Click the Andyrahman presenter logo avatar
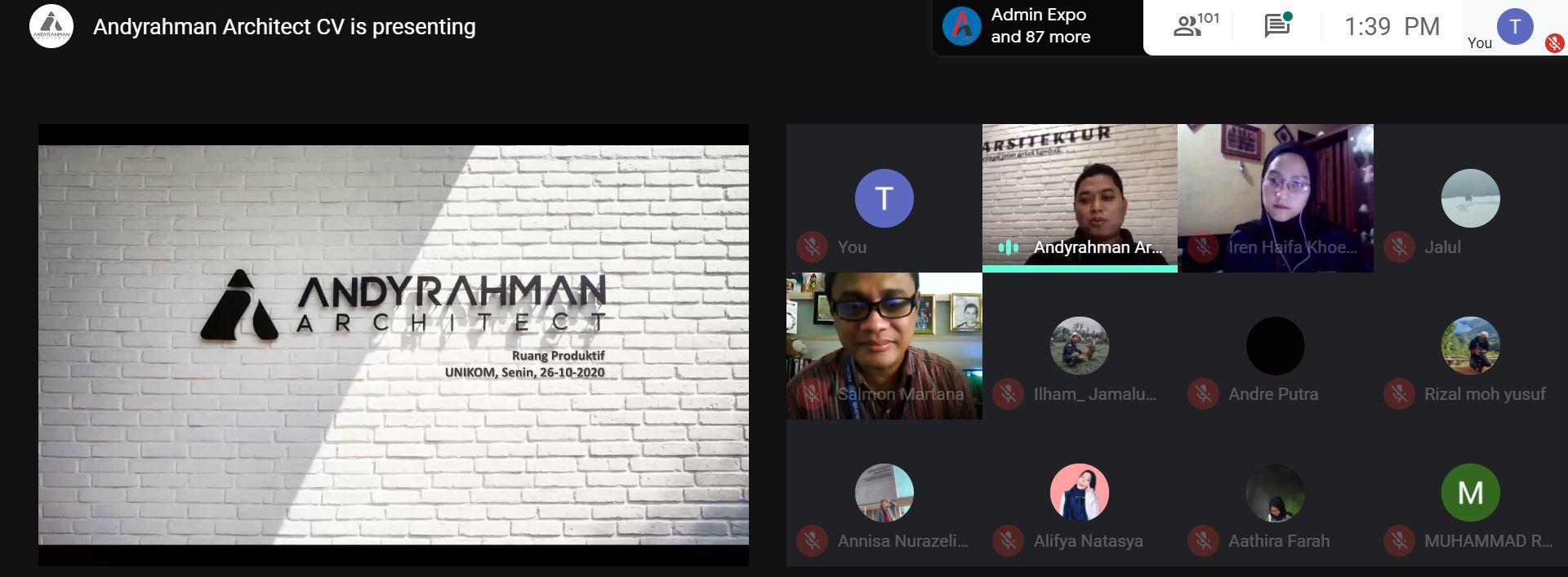Screen dimensions: 1568x577 point(51,26)
